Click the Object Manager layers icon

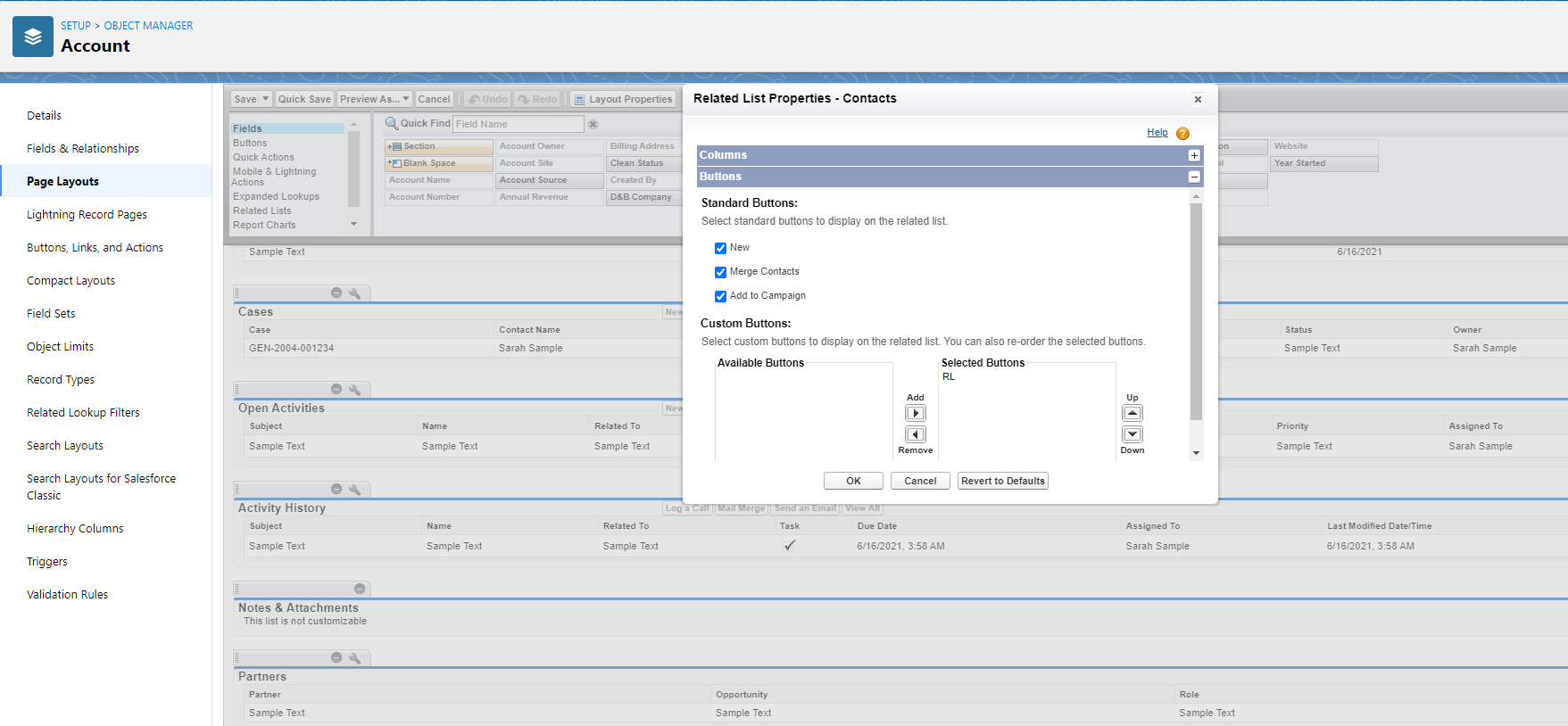click(33, 37)
